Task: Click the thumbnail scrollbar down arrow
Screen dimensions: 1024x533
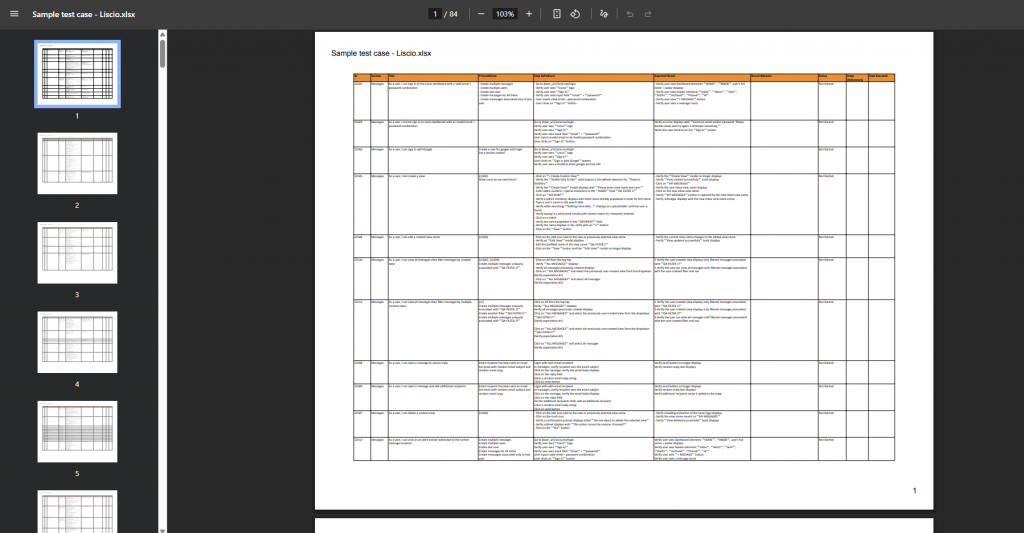Action: pyautogui.click(x=163, y=530)
